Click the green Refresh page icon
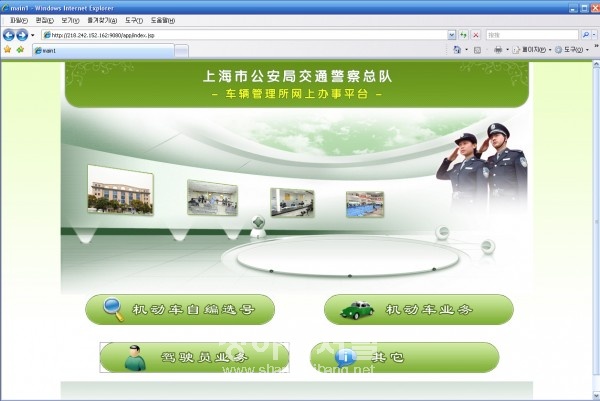600x401 pixels. click(463, 35)
